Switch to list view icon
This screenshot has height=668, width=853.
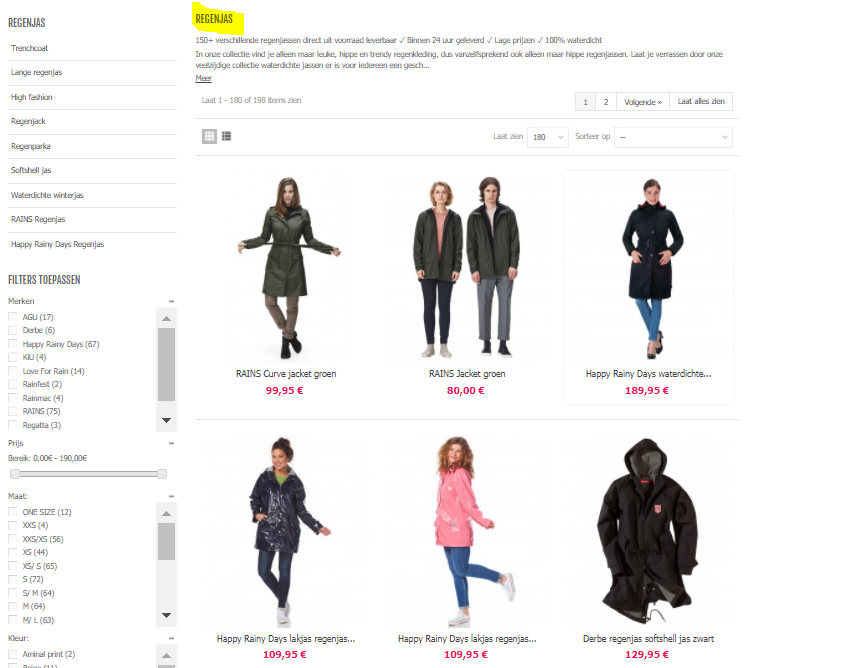point(227,136)
